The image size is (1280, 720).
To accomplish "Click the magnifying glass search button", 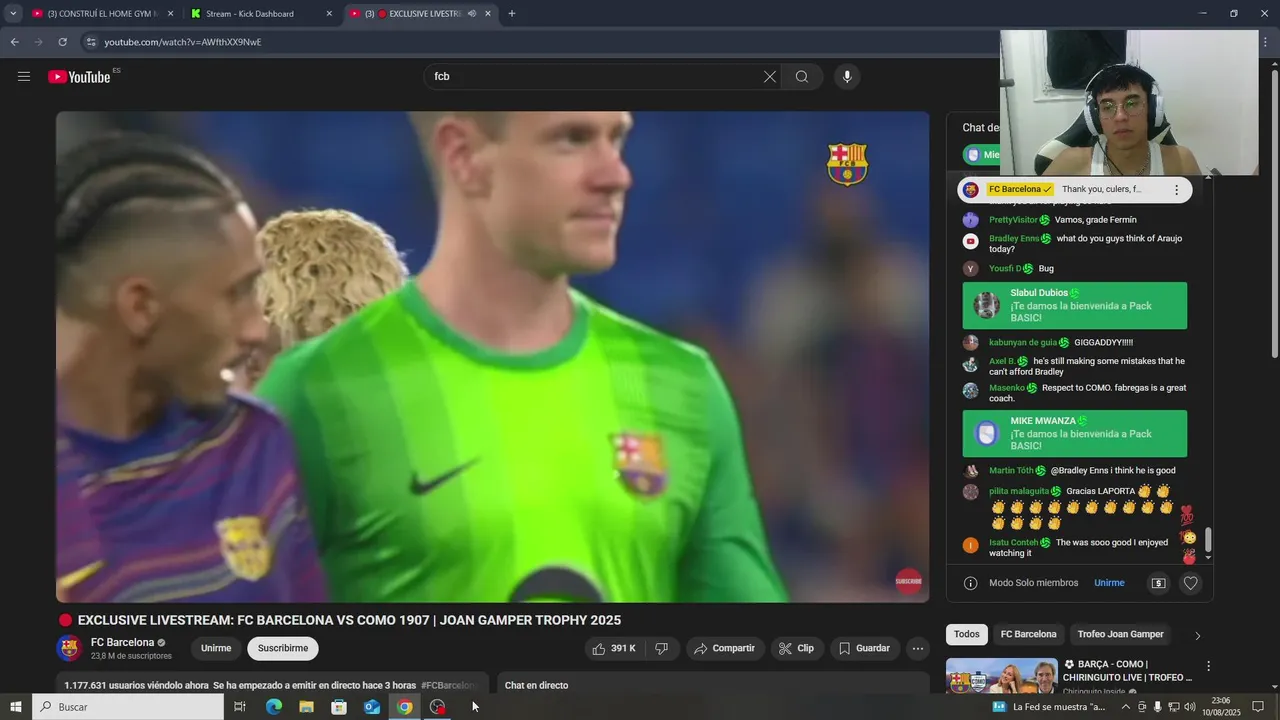I will [x=802, y=77].
